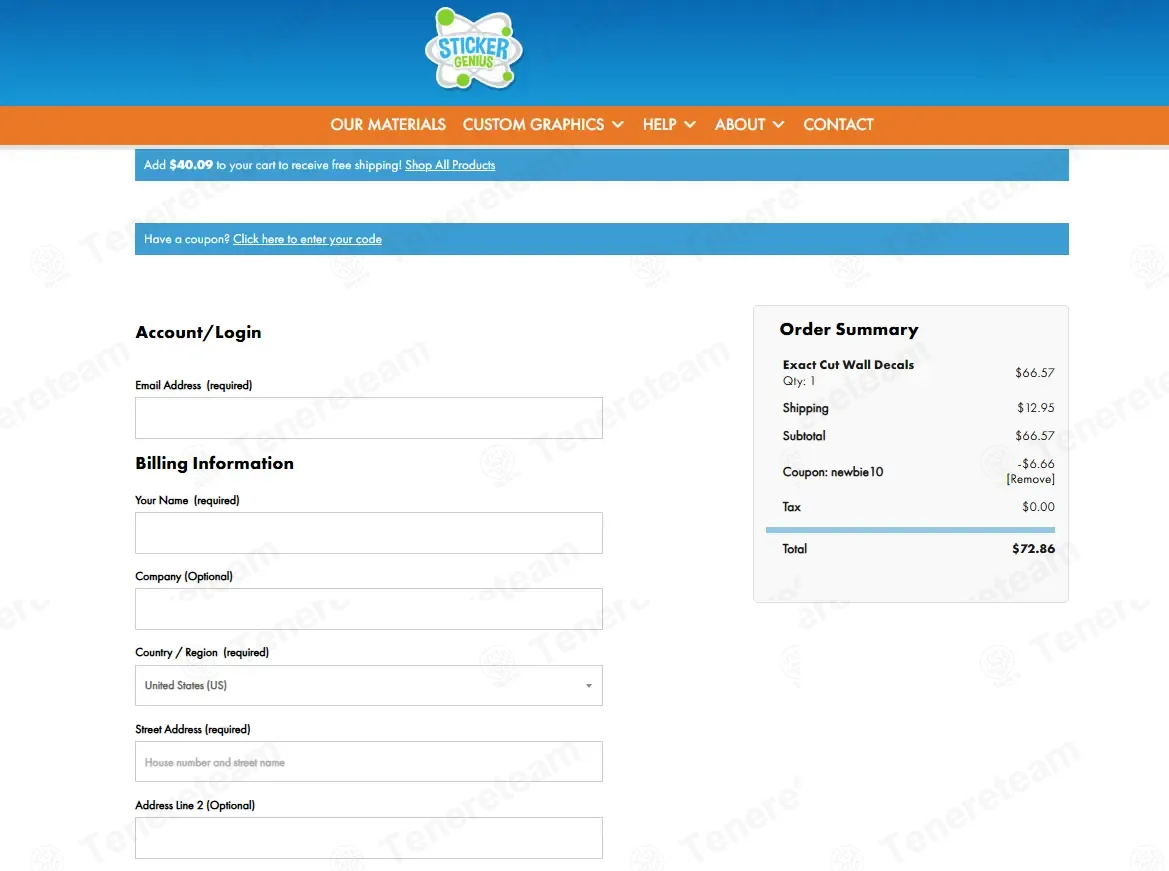Click the chevron arrow beside About
Viewport: 1169px width, 871px height.
tap(779, 125)
